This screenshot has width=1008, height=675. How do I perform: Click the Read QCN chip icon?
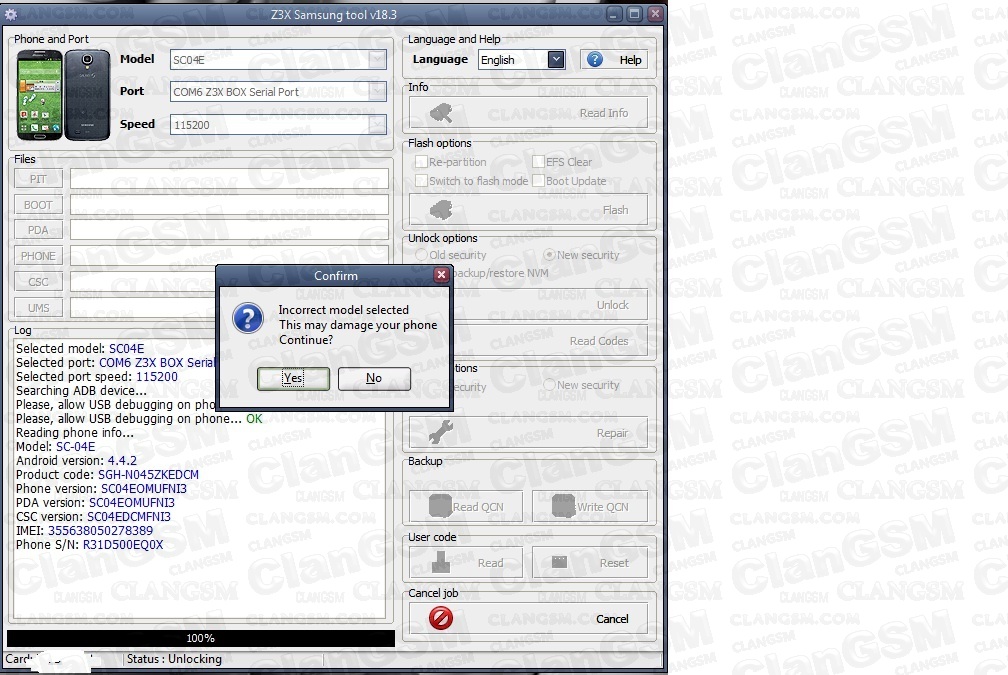[x=440, y=506]
